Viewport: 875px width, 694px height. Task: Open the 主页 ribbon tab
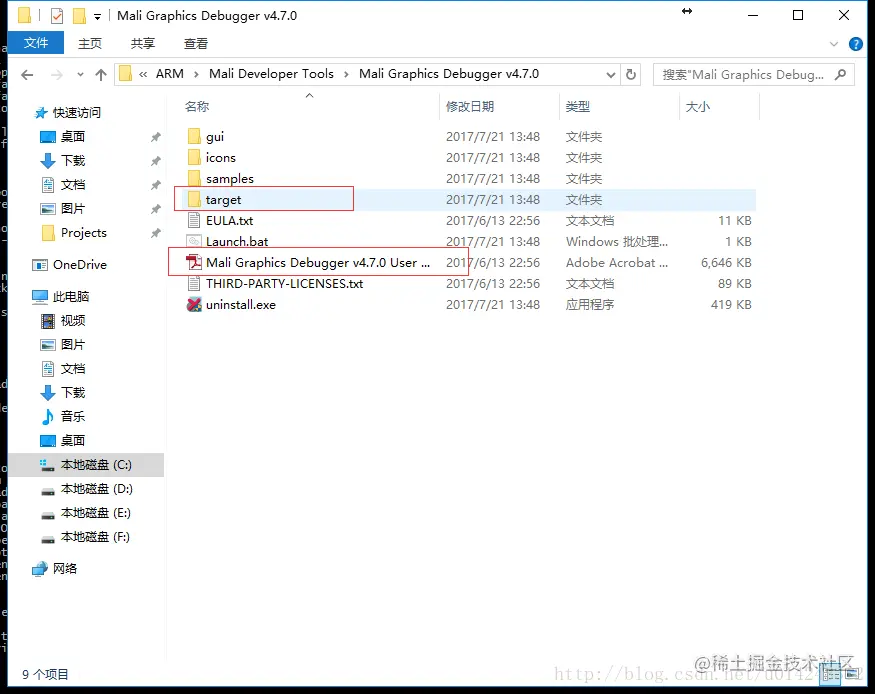coord(90,43)
